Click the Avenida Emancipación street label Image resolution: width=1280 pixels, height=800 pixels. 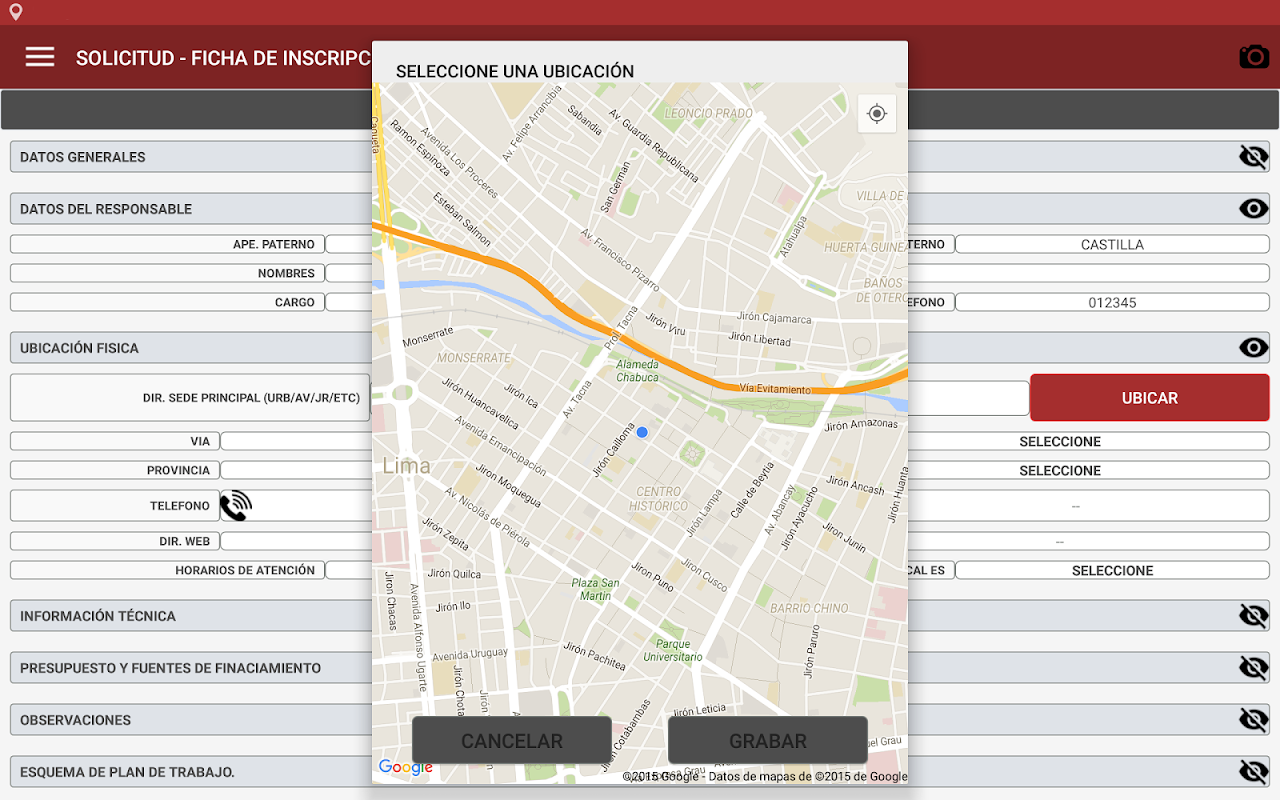click(500, 446)
